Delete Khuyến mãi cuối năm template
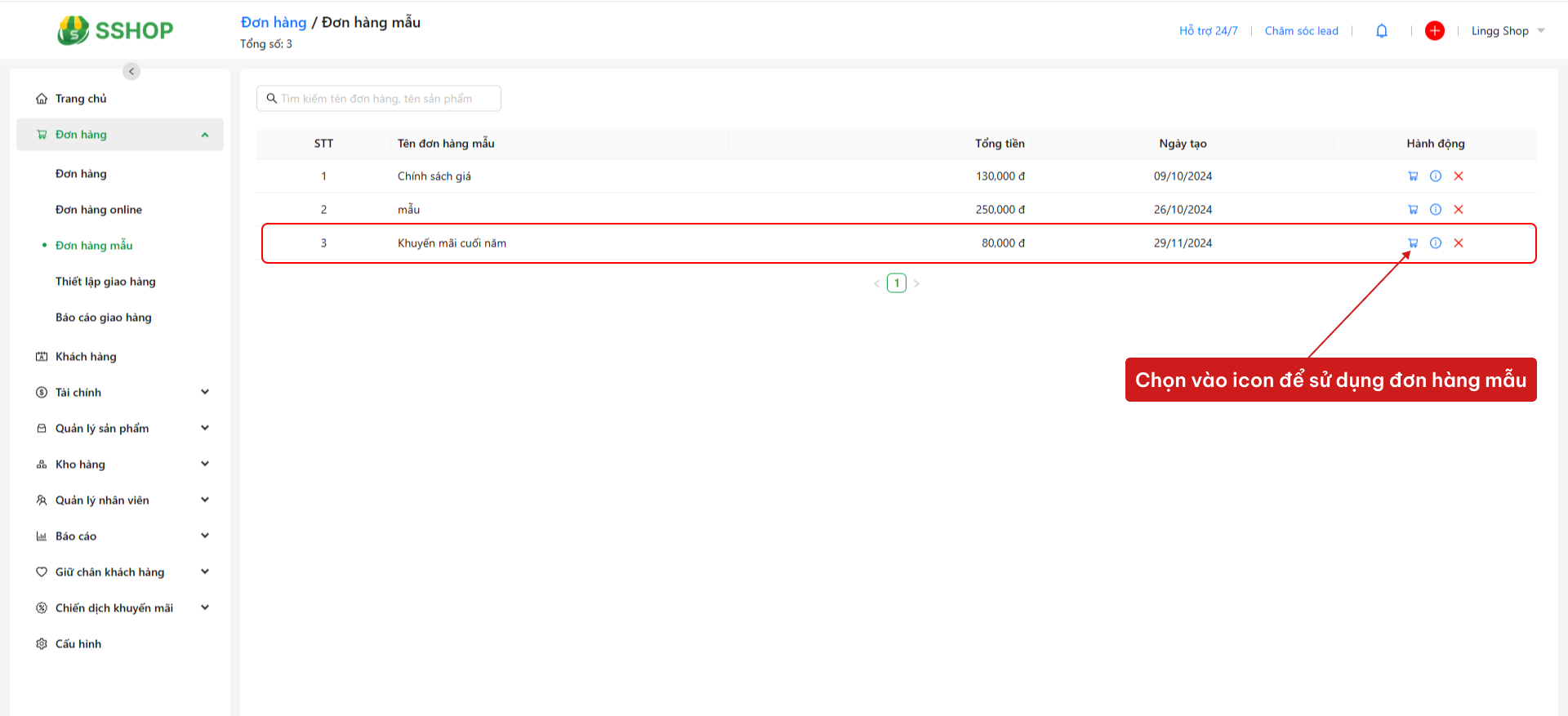Image resolution: width=1568 pixels, height=716 pixels. 1459,243
